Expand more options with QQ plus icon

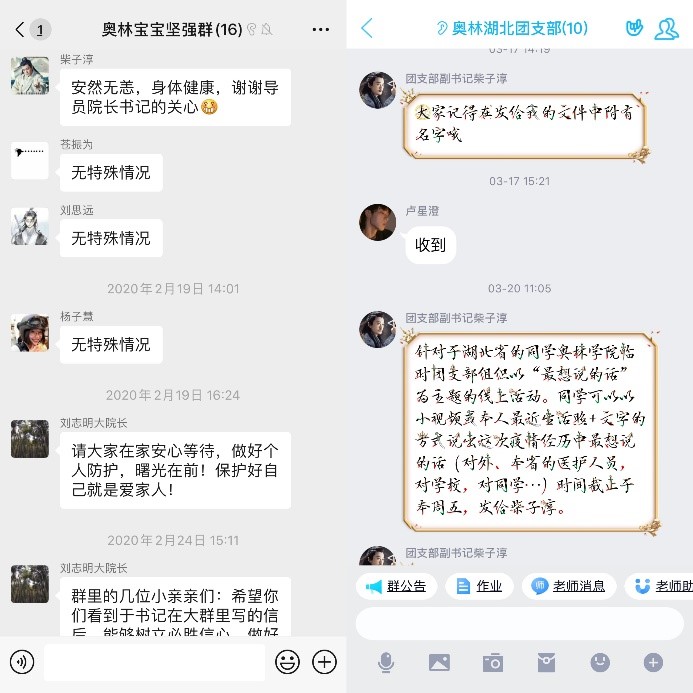coord(653,663)
